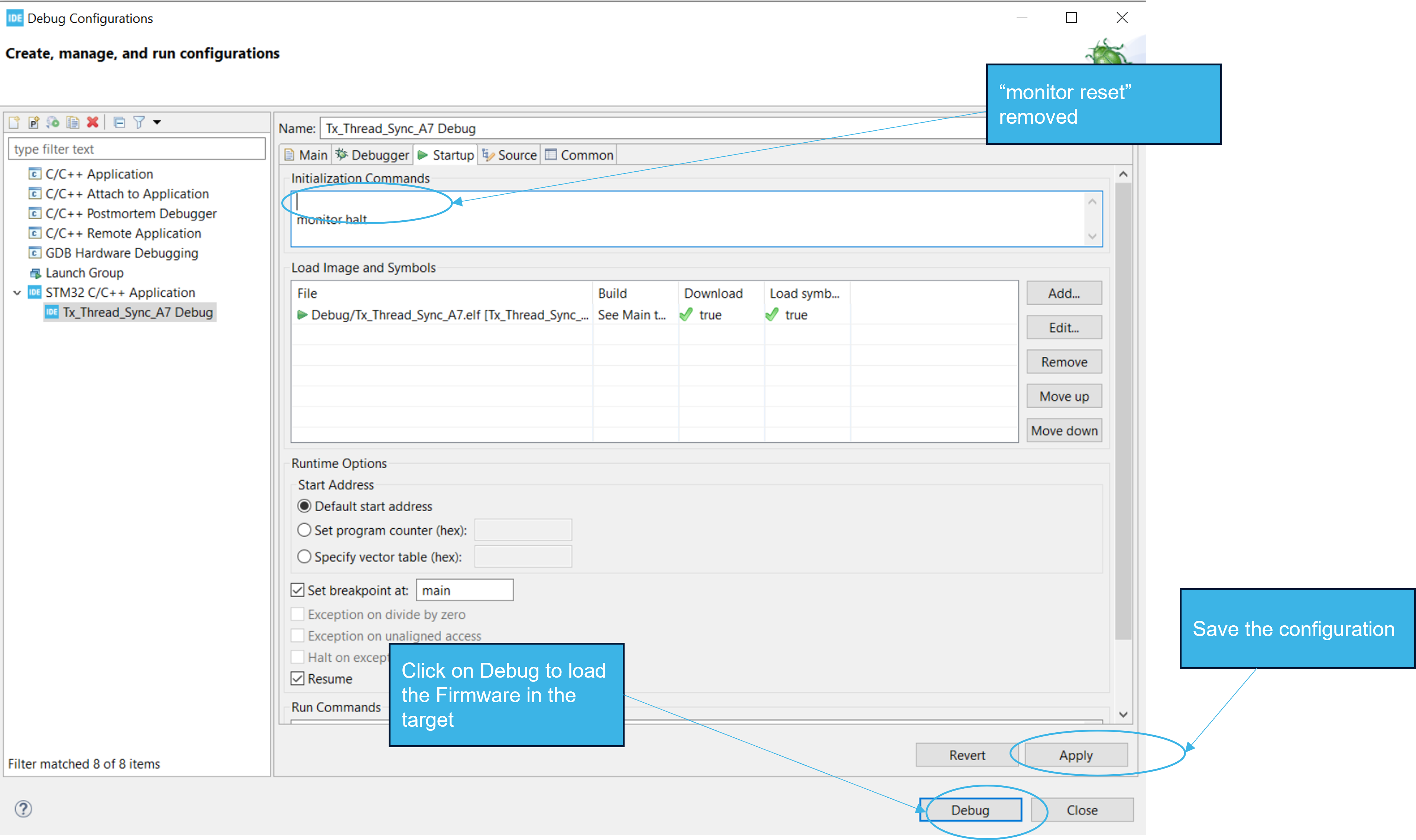
Task: Maximize the Debug Configurations window
Action: coord(1071,18)
